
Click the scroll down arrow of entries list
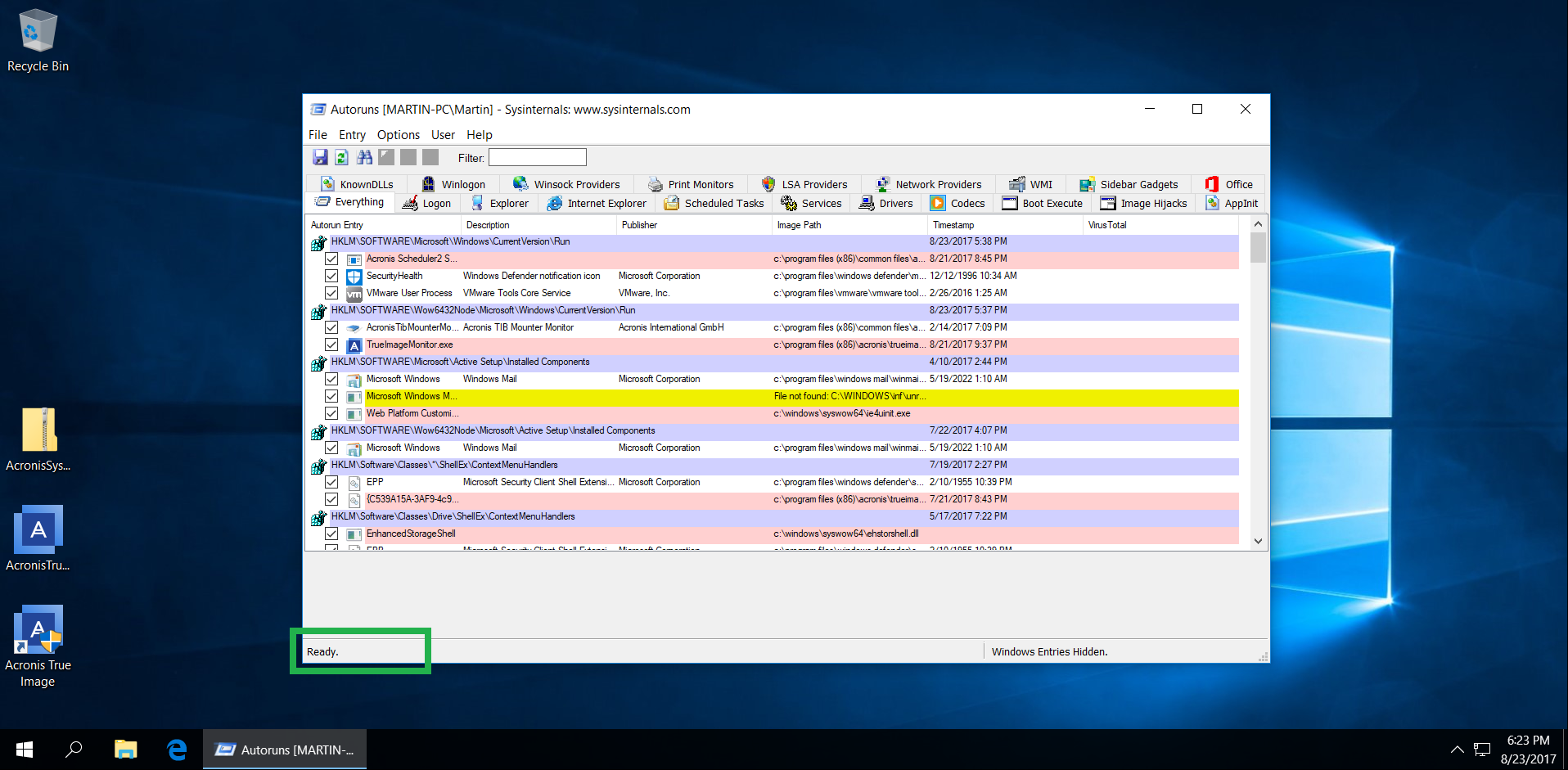(x=1258, y=541)
